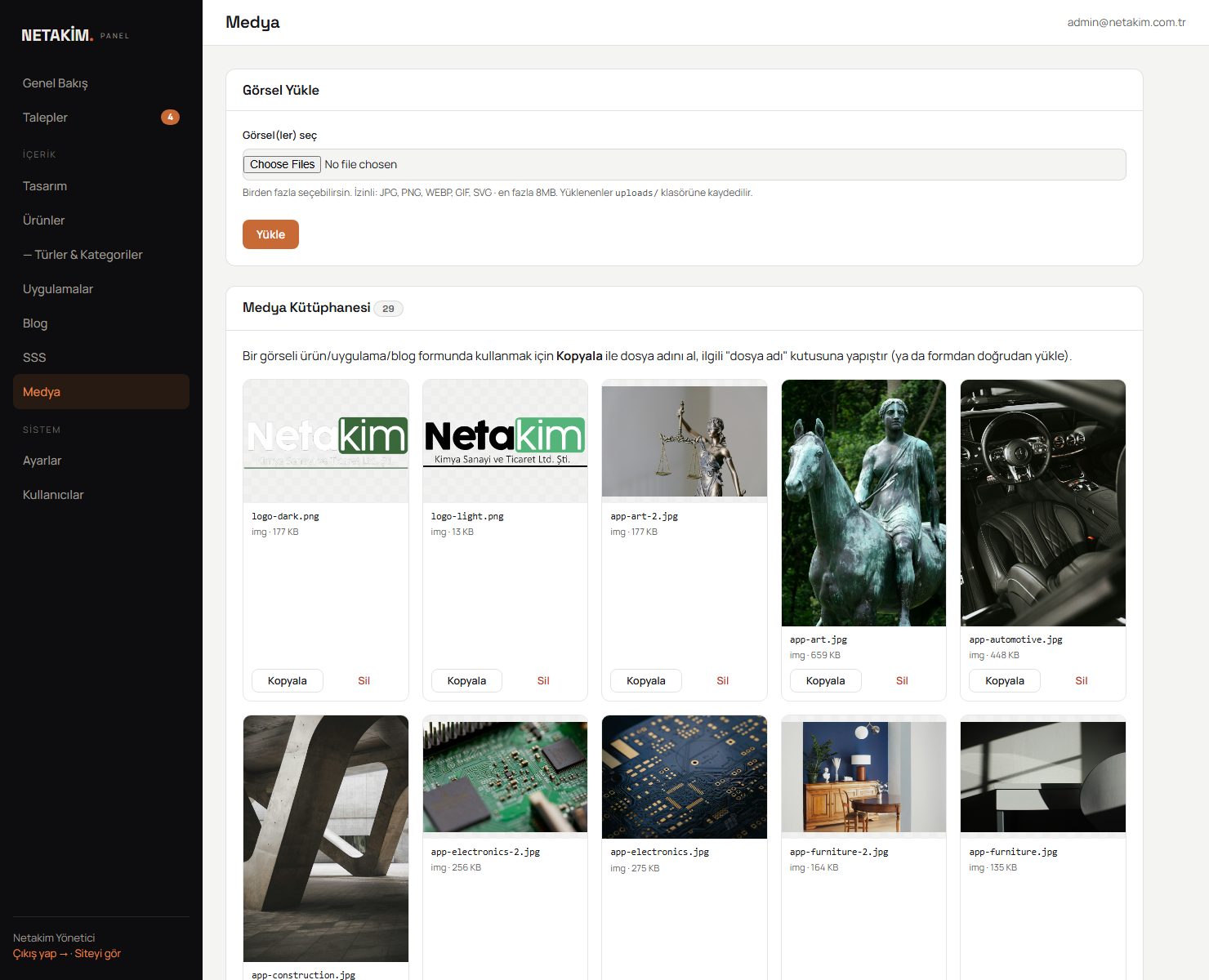
Task: Click Kopyala for logo-light.png
Action: click(466, 681)
